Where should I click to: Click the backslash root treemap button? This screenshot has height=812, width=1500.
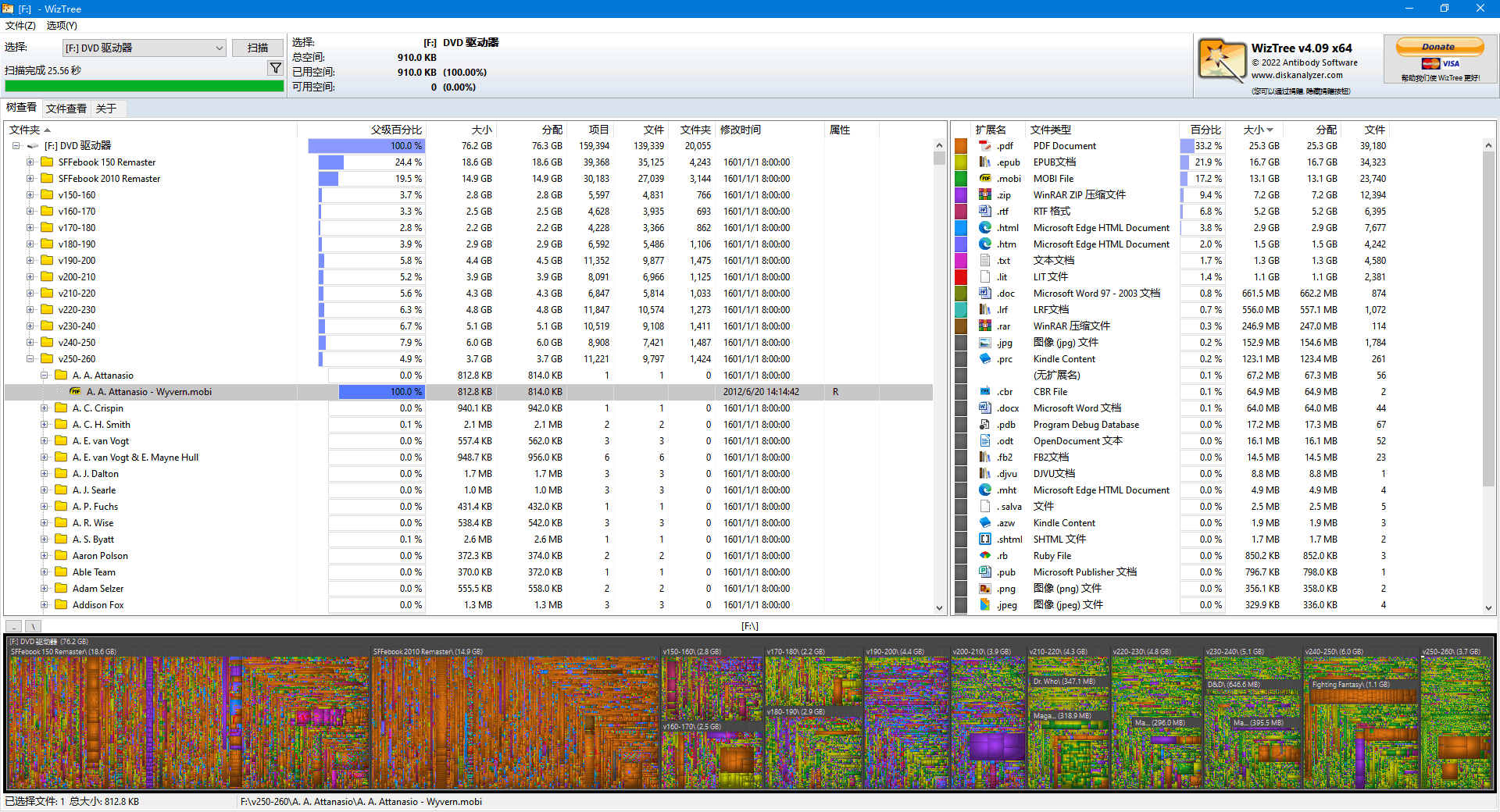(x=33, y=626)
